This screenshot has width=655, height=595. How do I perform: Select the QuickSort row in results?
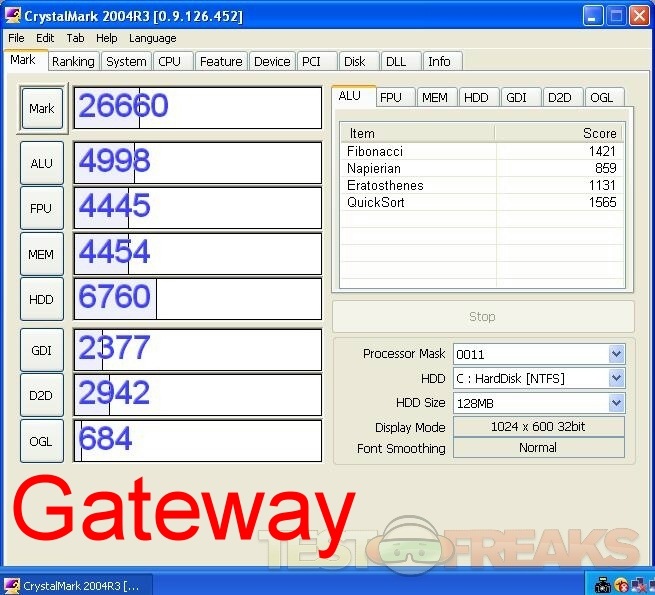coord(480,202)
